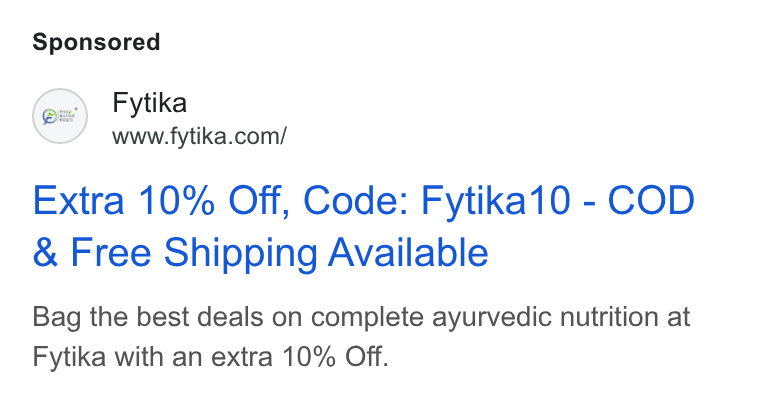Click the 'Fytika10' code in headline
The height and width of the screenshot is (398, 760).
(495, 201)
